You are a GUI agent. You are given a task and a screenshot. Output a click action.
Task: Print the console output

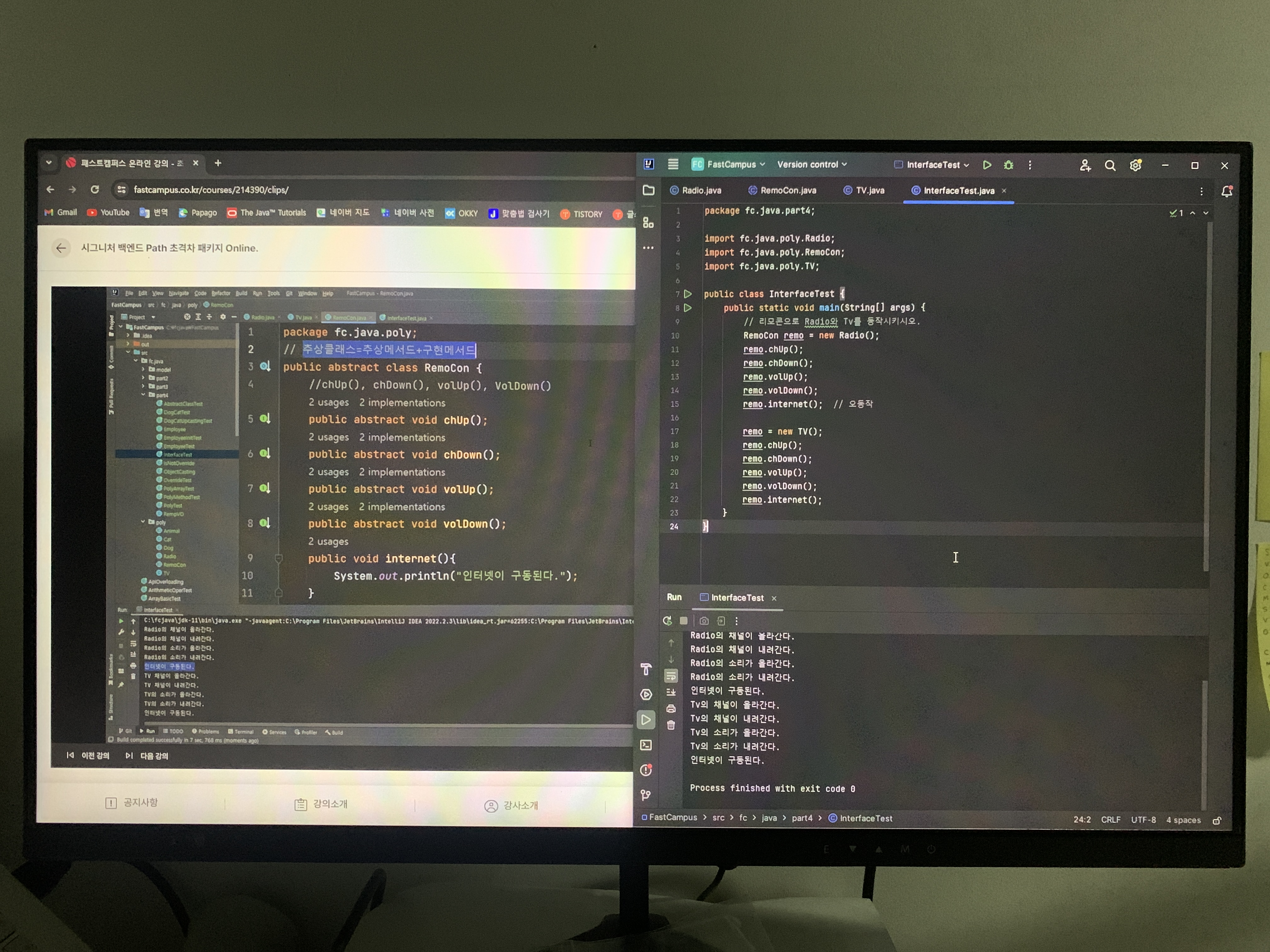click(x=671, y=709)
